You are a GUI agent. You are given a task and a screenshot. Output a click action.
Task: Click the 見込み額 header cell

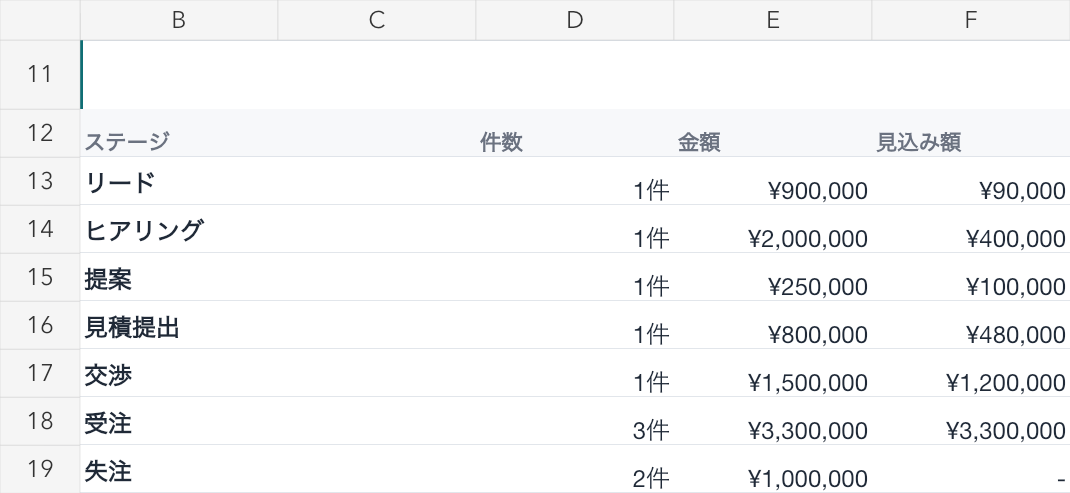click(x=970, y=133)
